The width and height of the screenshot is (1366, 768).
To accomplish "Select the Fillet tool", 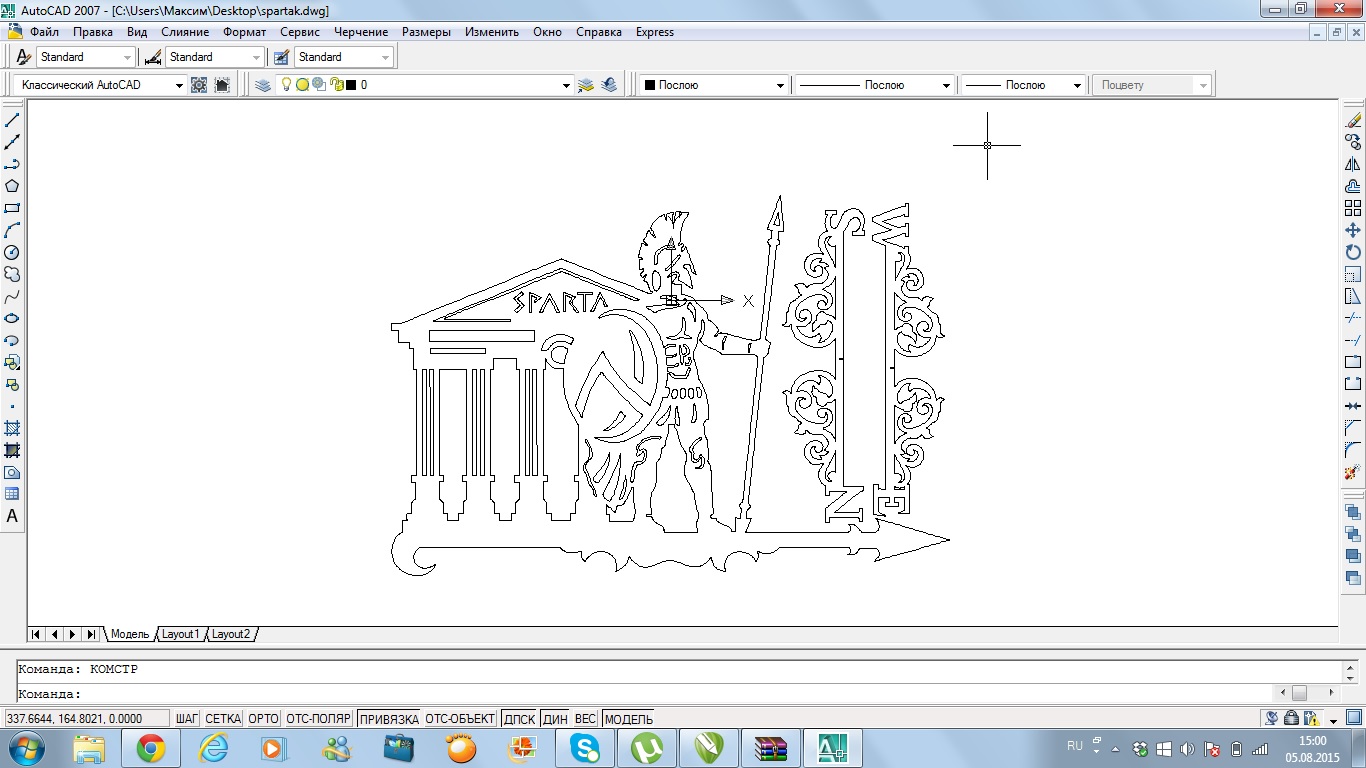I will click(x=1353, y=449).
